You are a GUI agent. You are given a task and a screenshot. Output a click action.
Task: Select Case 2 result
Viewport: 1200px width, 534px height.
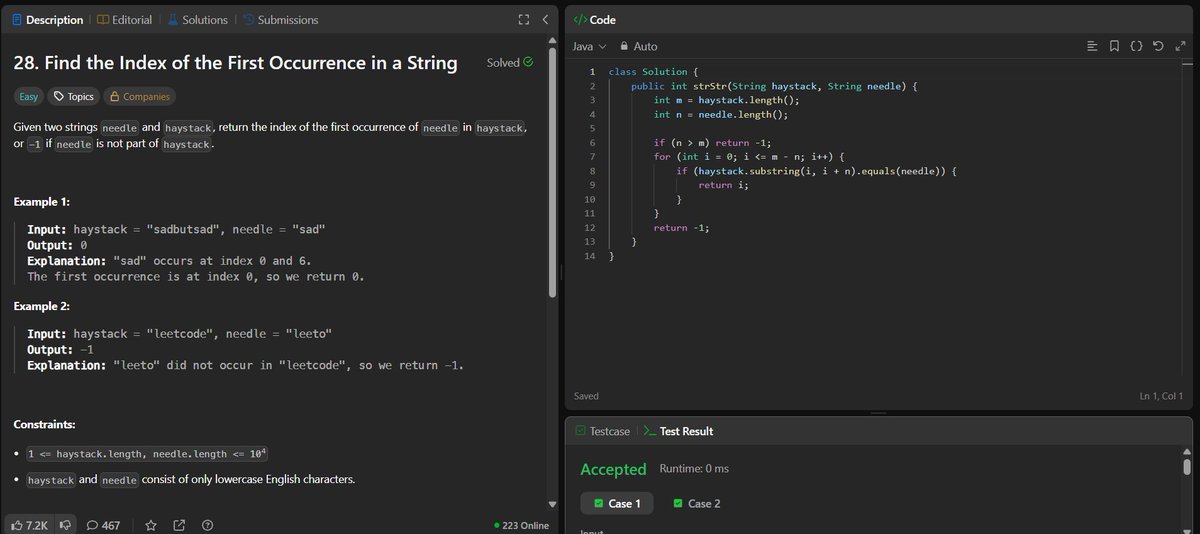coord(697,503)
